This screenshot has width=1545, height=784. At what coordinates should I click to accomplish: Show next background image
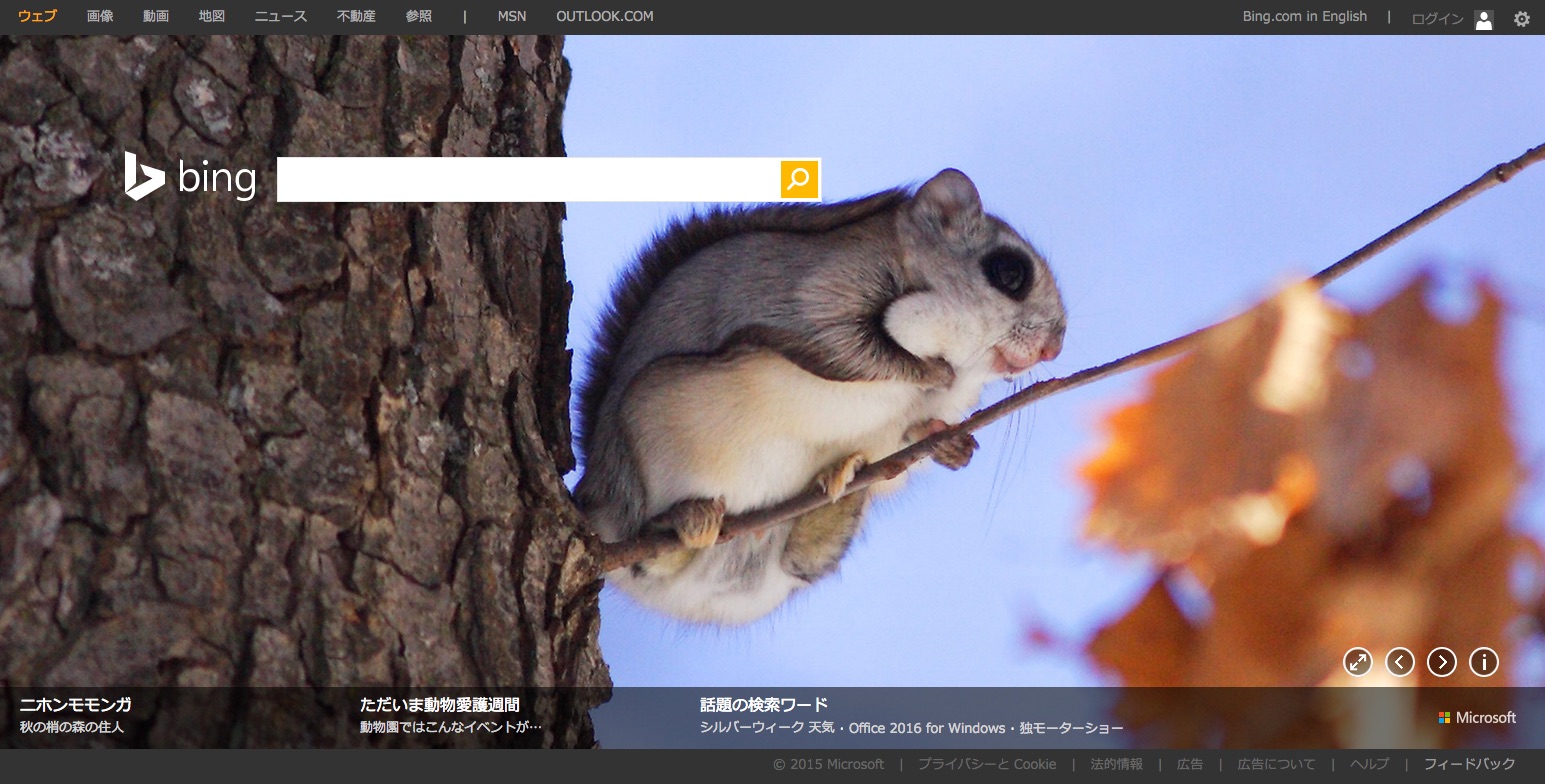click(x=1441, y=662)
